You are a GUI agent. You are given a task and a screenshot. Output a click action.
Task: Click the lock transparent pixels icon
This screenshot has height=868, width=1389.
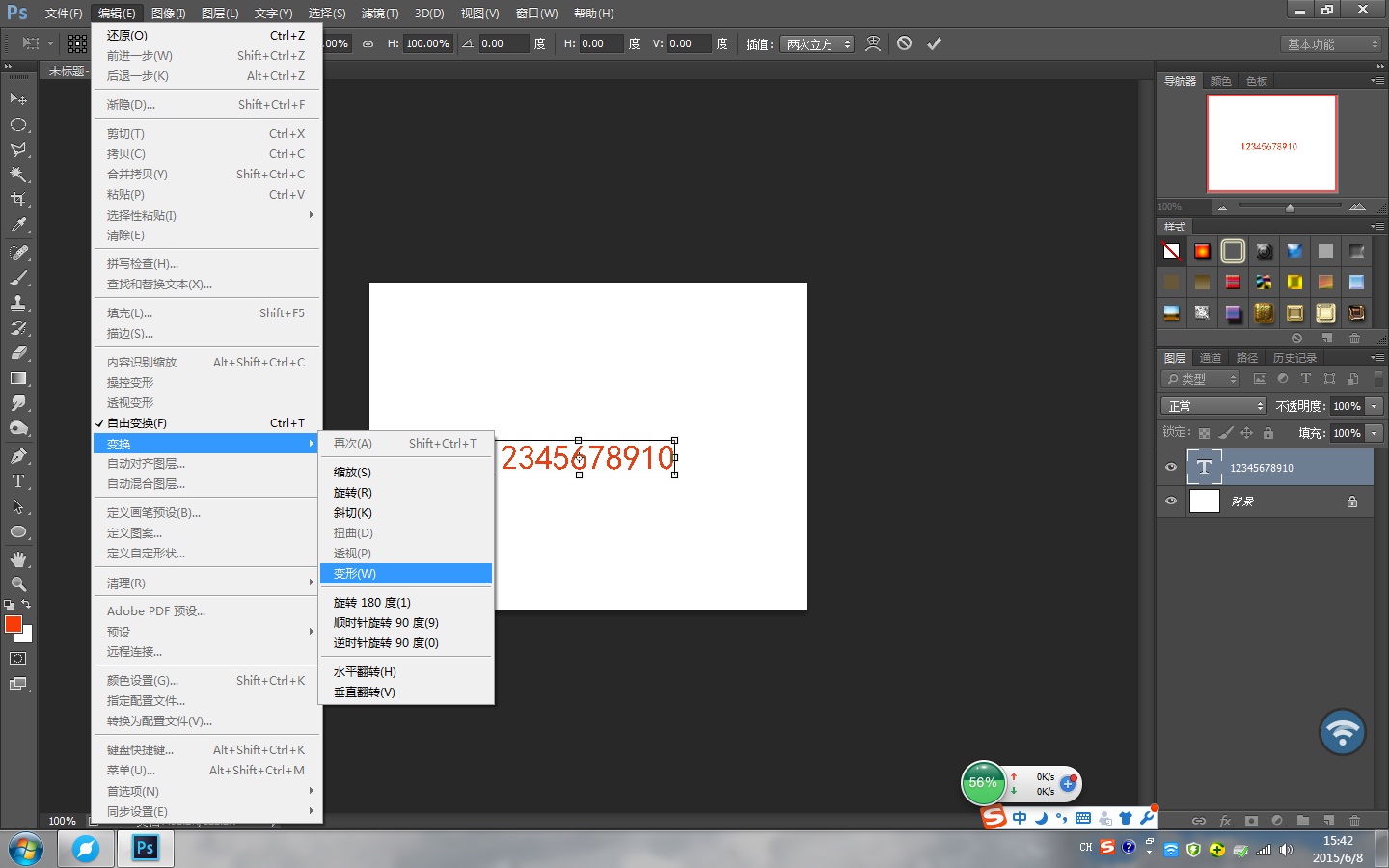[1204, 433]
